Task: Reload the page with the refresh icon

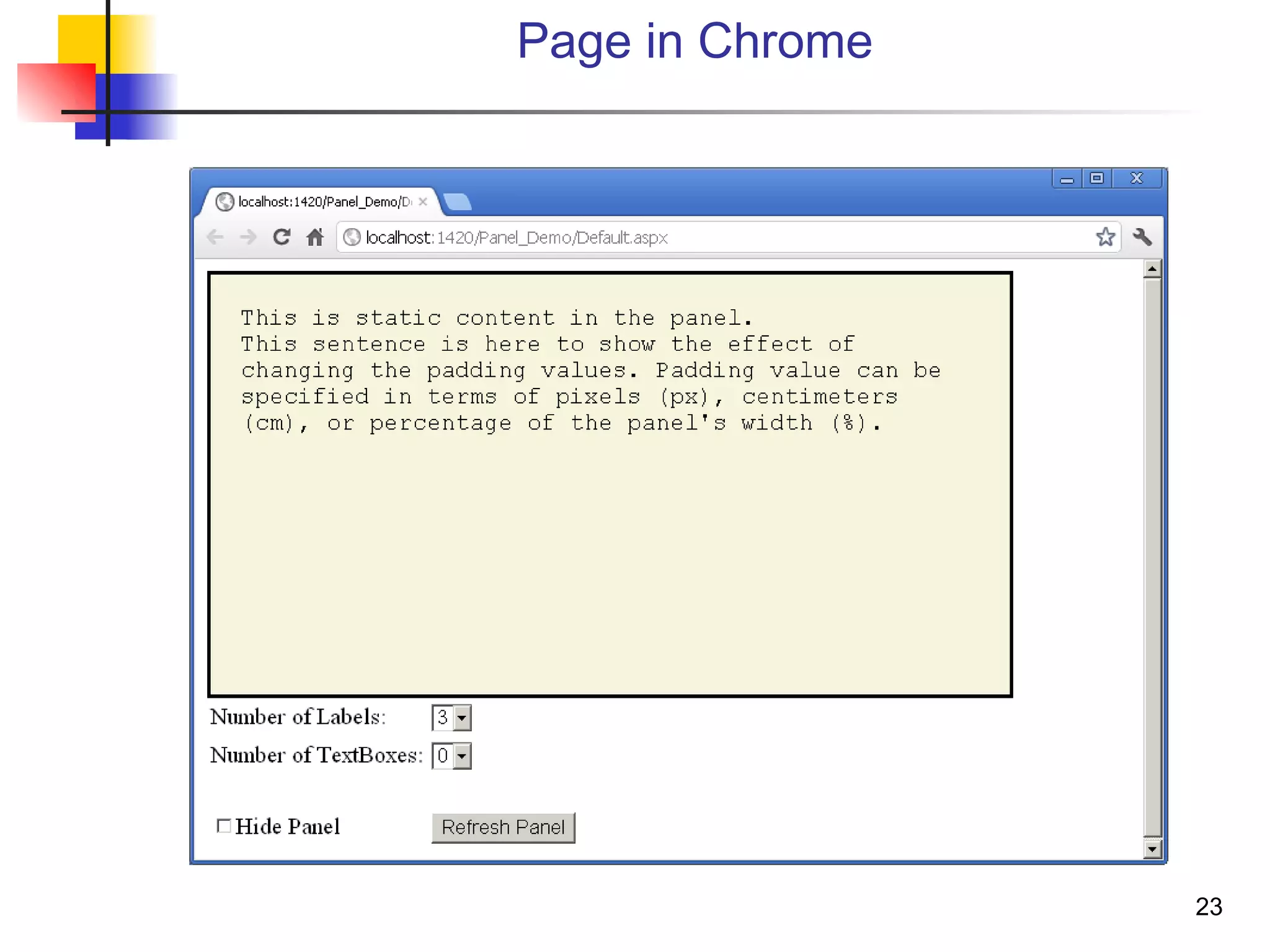Action: [282, 237]
